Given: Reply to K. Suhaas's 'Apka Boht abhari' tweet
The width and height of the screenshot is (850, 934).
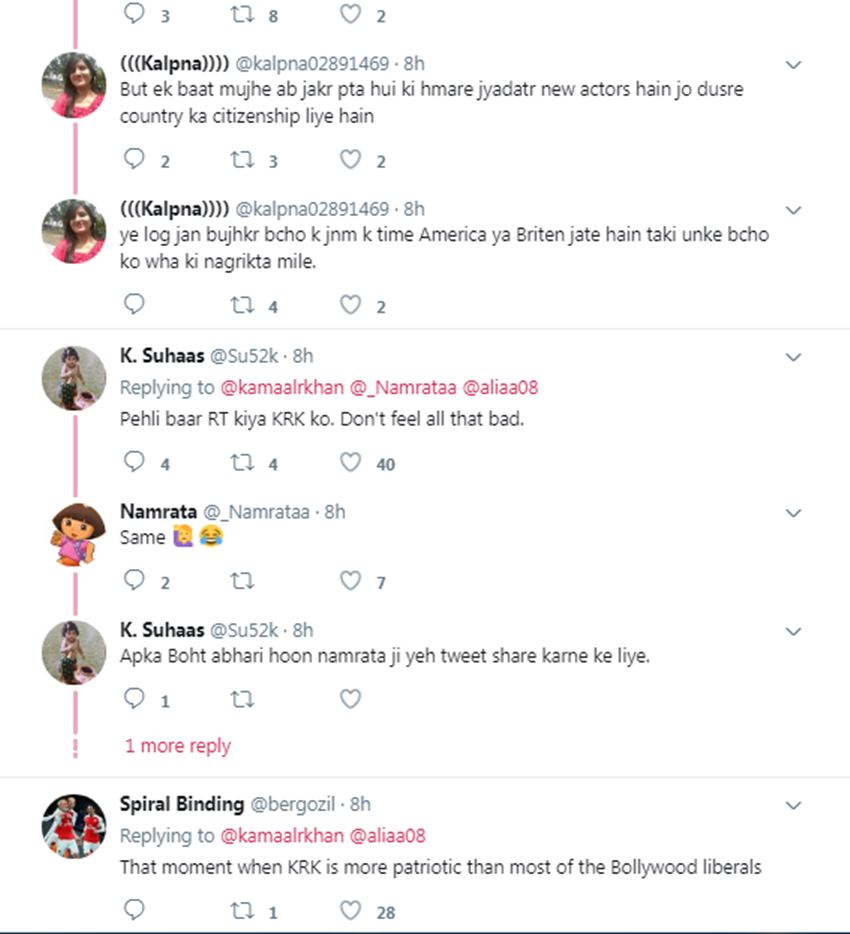Looking at the screenshot, I should pyautogui.click(x=134, y=699).
